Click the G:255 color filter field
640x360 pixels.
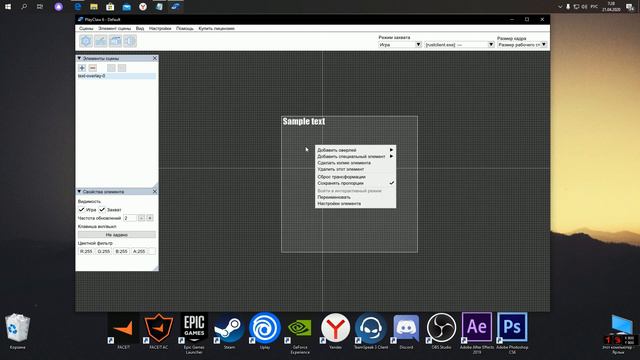coord(104,251)
